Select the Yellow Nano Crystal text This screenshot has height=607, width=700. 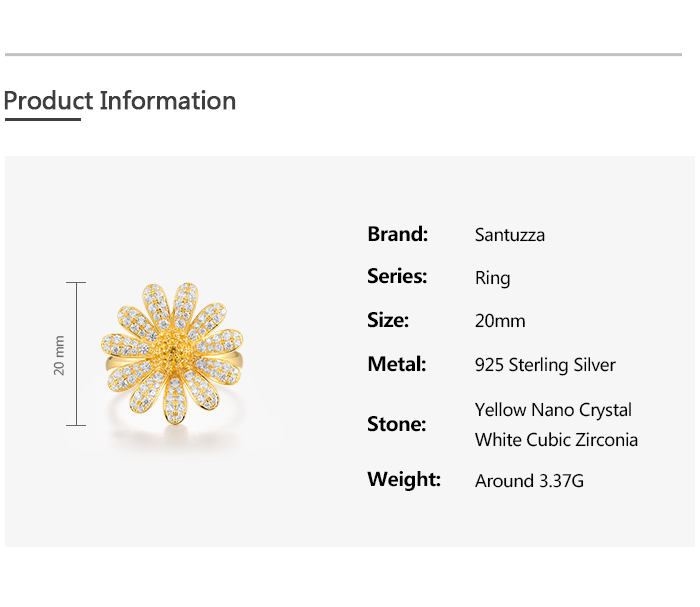[553, 410]
